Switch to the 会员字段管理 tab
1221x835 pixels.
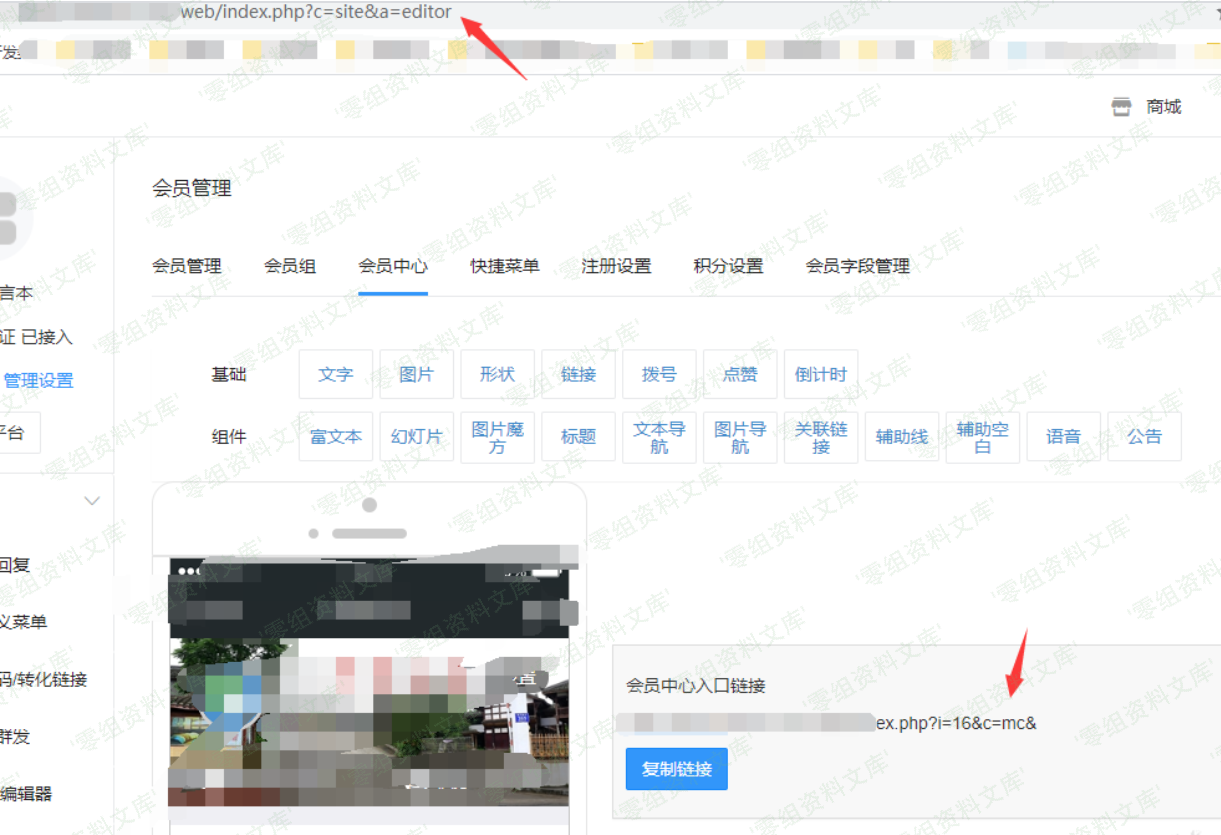click(x=858, y=266)
